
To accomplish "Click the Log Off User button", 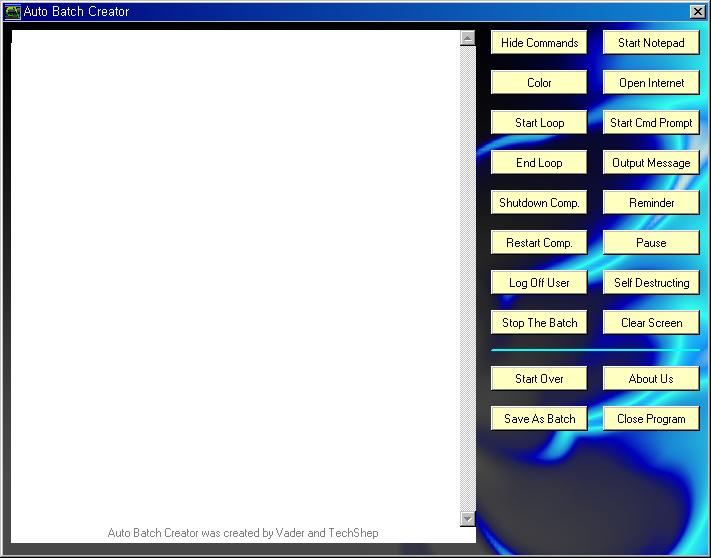I will [539, 283].
